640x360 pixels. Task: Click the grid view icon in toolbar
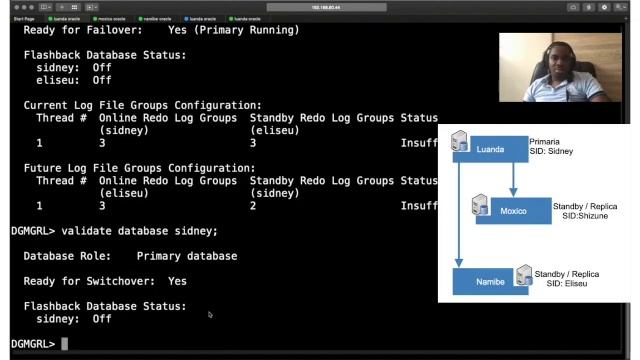(x=74, y=7)
